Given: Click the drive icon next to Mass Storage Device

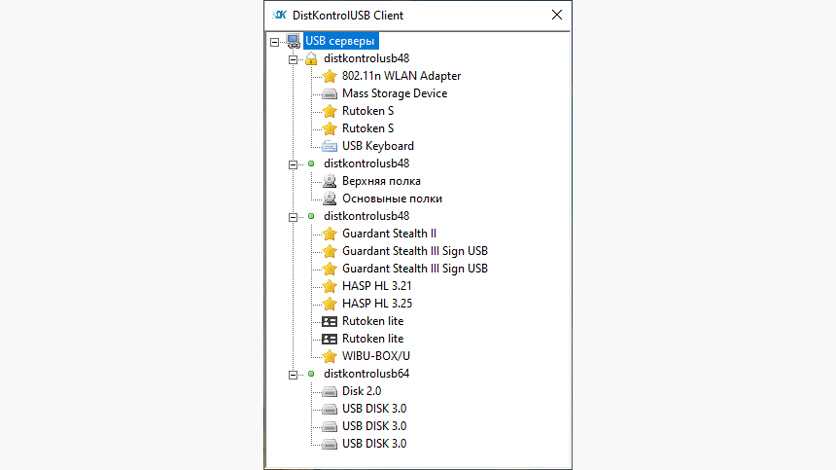Looking at the screenshot, I should coord(330,94).
